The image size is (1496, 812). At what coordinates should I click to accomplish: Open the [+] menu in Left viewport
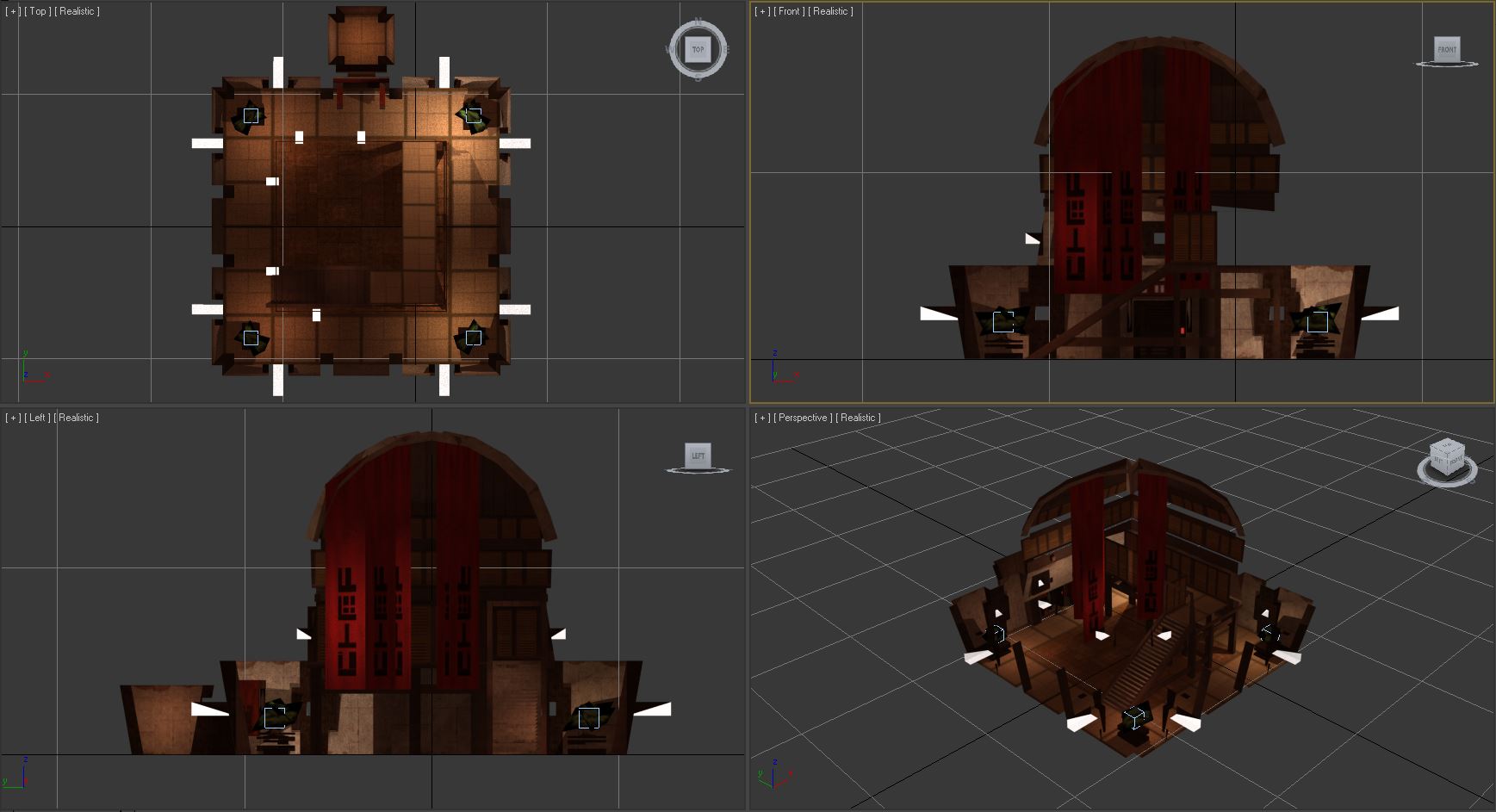click(13, 418)
